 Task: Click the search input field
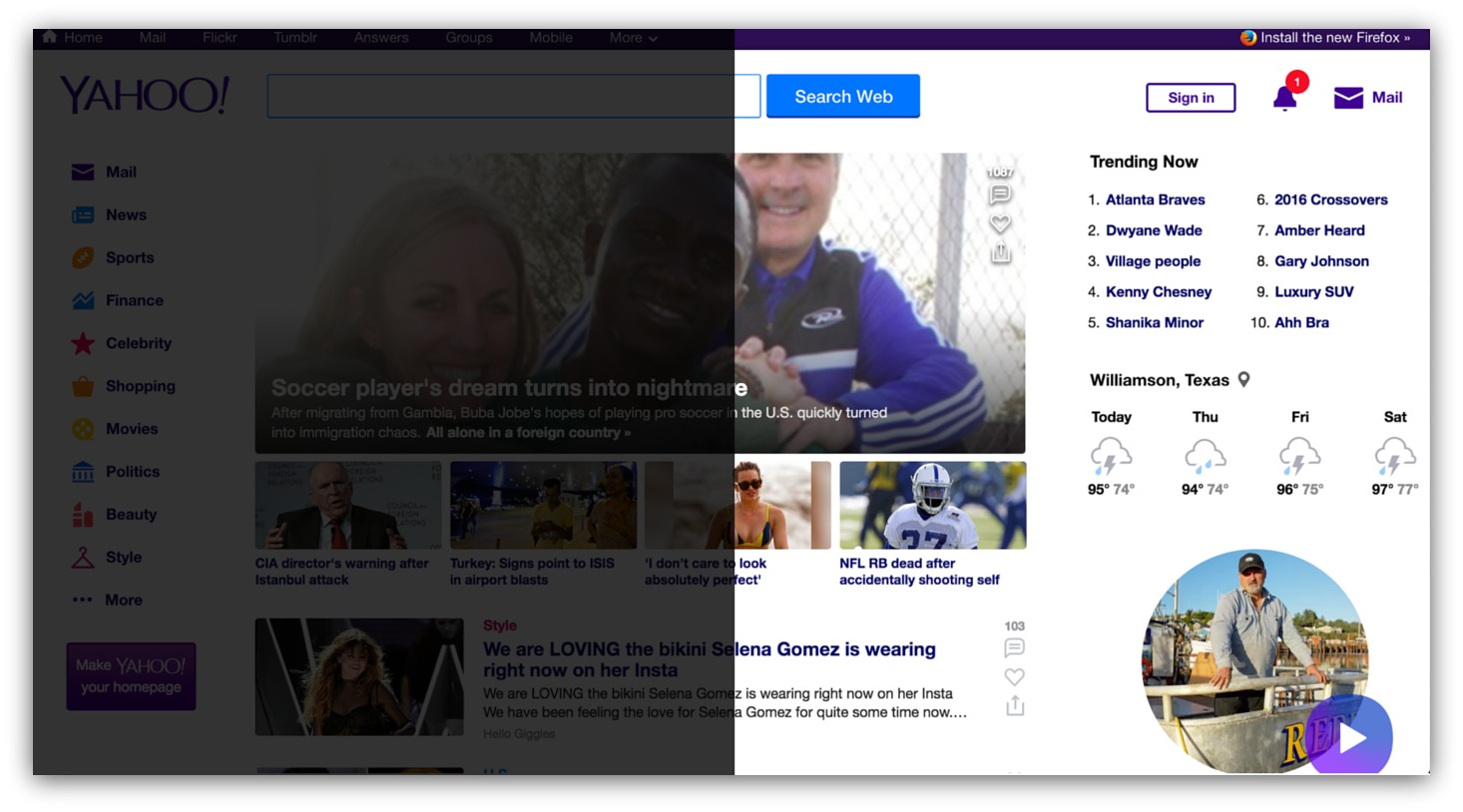coord(514,97)
